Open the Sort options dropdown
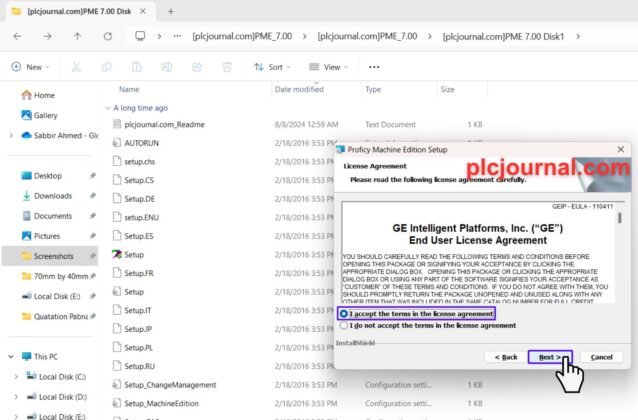 274,67
